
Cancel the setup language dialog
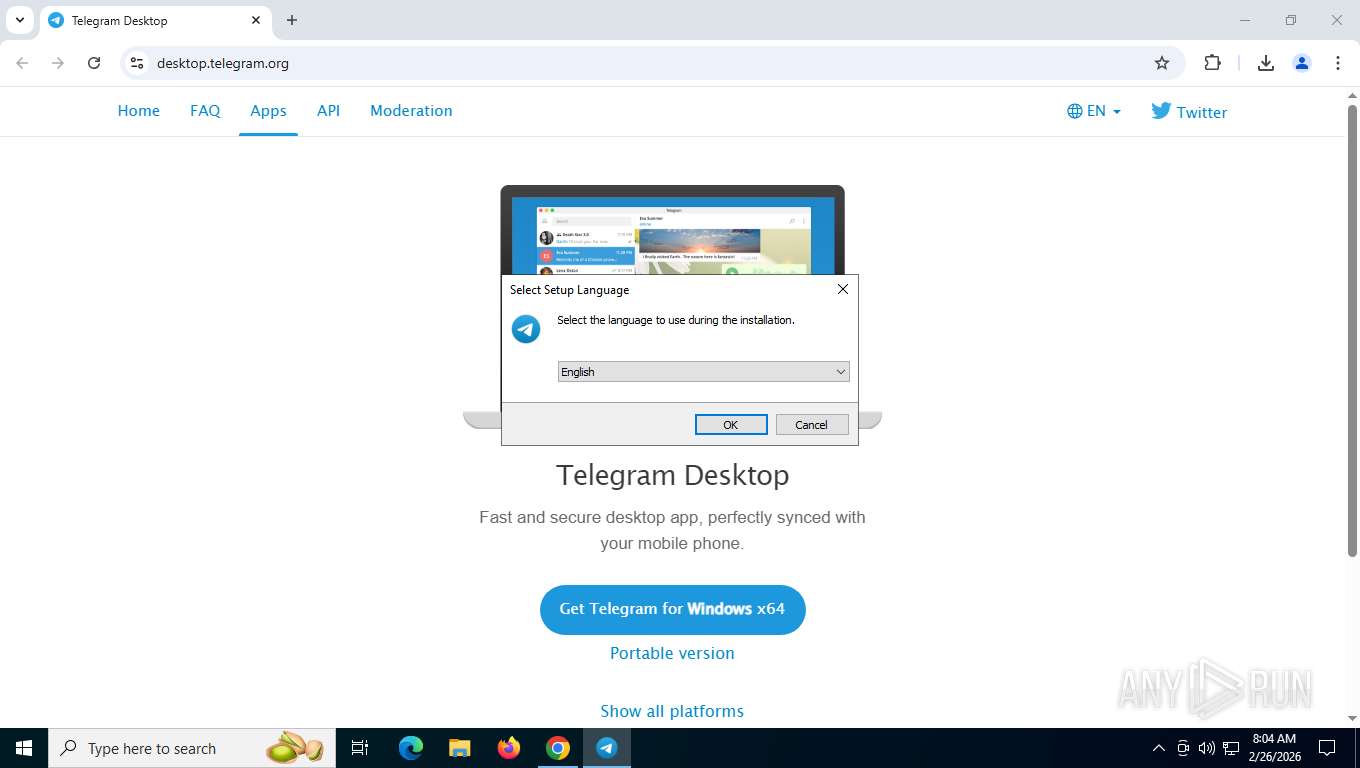pos(811,425)
